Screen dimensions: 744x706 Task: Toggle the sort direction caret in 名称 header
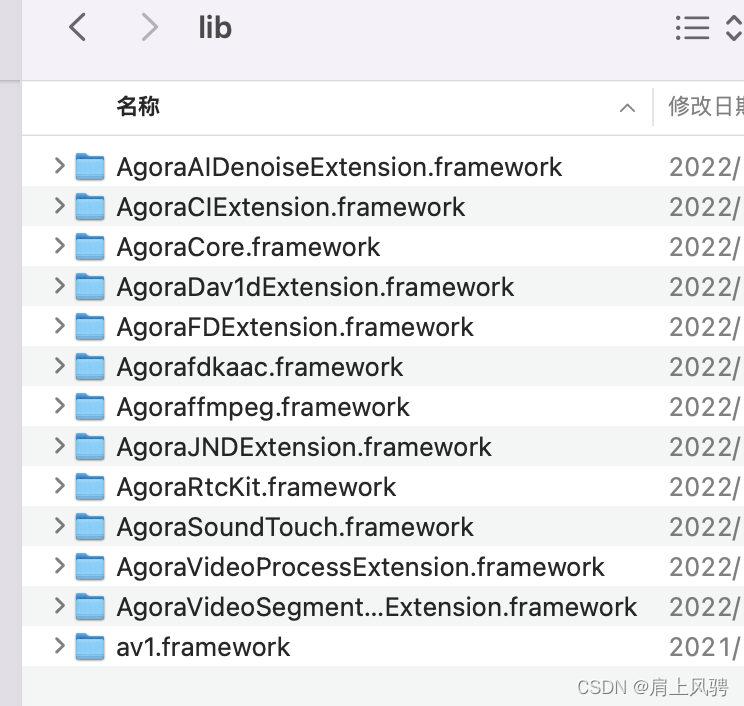[627, 108]
